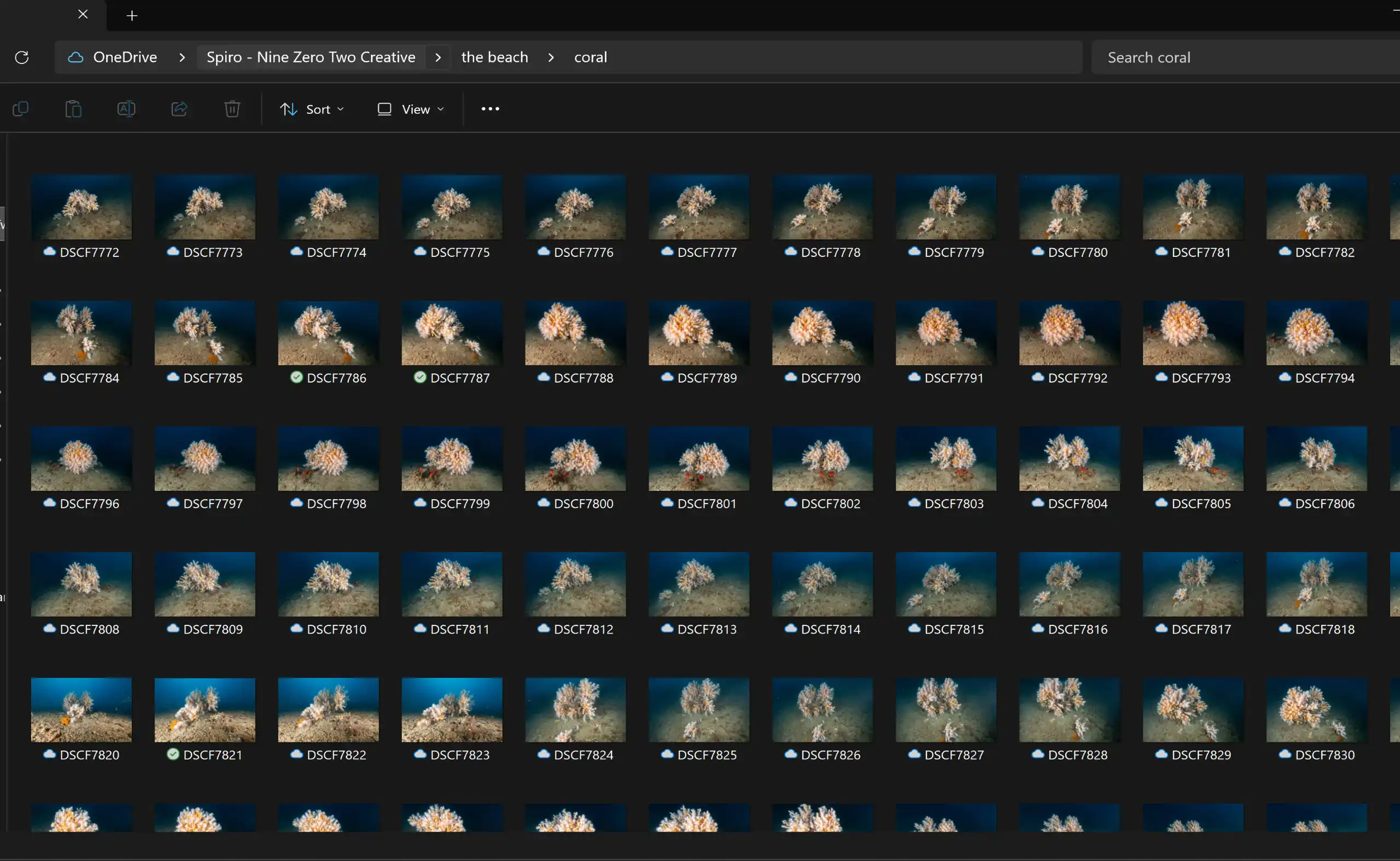Screen dimensions: 1400x861
Task: Close the current tab
Action: click(x=83, y=14)
